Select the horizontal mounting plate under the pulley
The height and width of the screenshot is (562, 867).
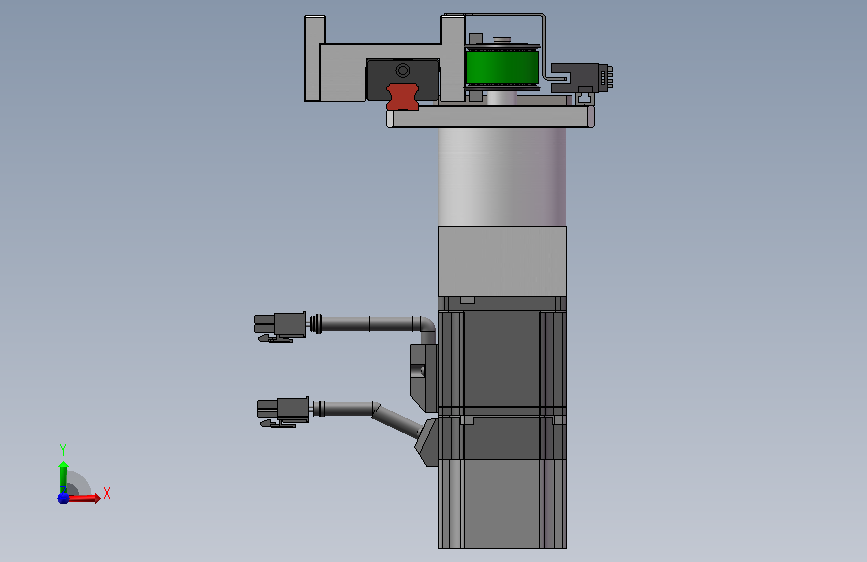click(x=490, y=117)
